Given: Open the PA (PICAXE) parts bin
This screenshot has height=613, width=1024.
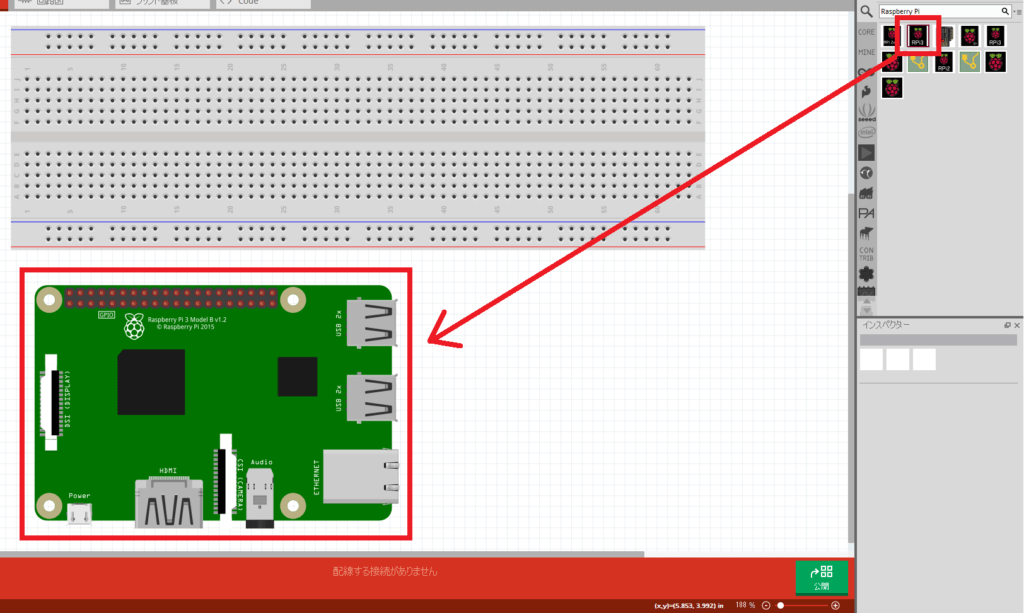Looking at the screenshot, I should [866, 213].
